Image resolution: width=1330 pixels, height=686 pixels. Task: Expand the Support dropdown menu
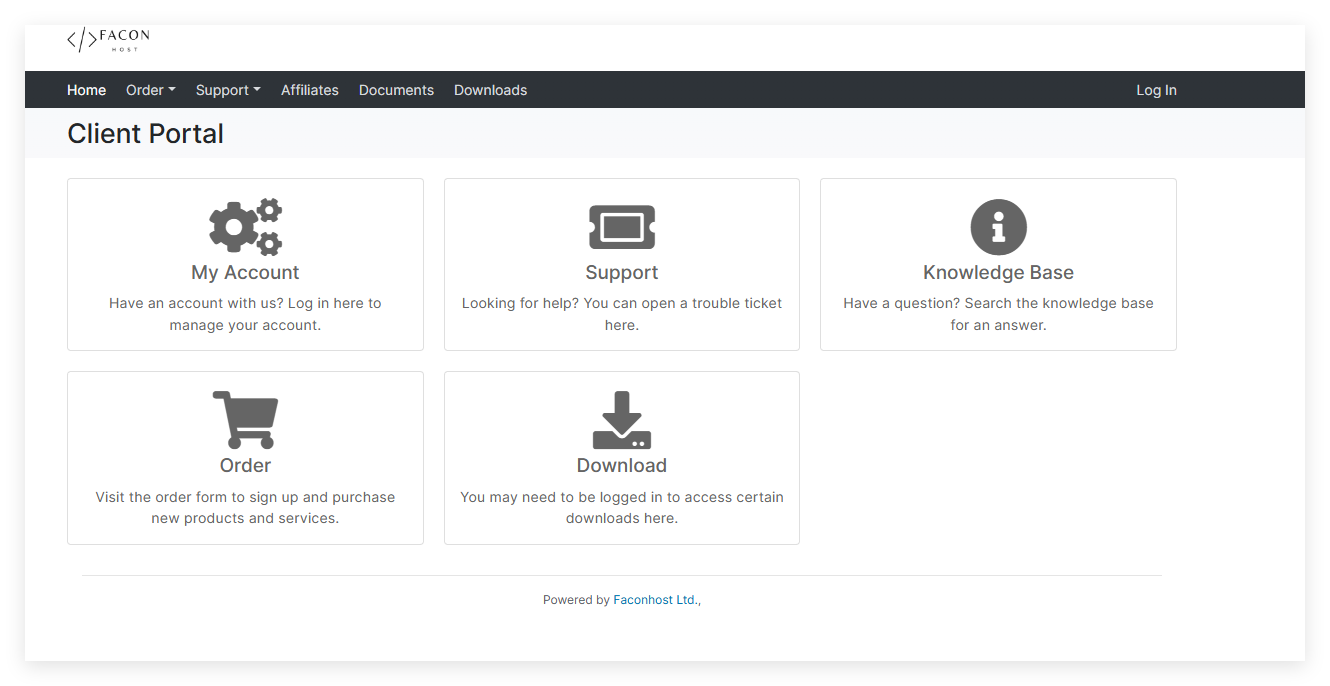point(228,90)
